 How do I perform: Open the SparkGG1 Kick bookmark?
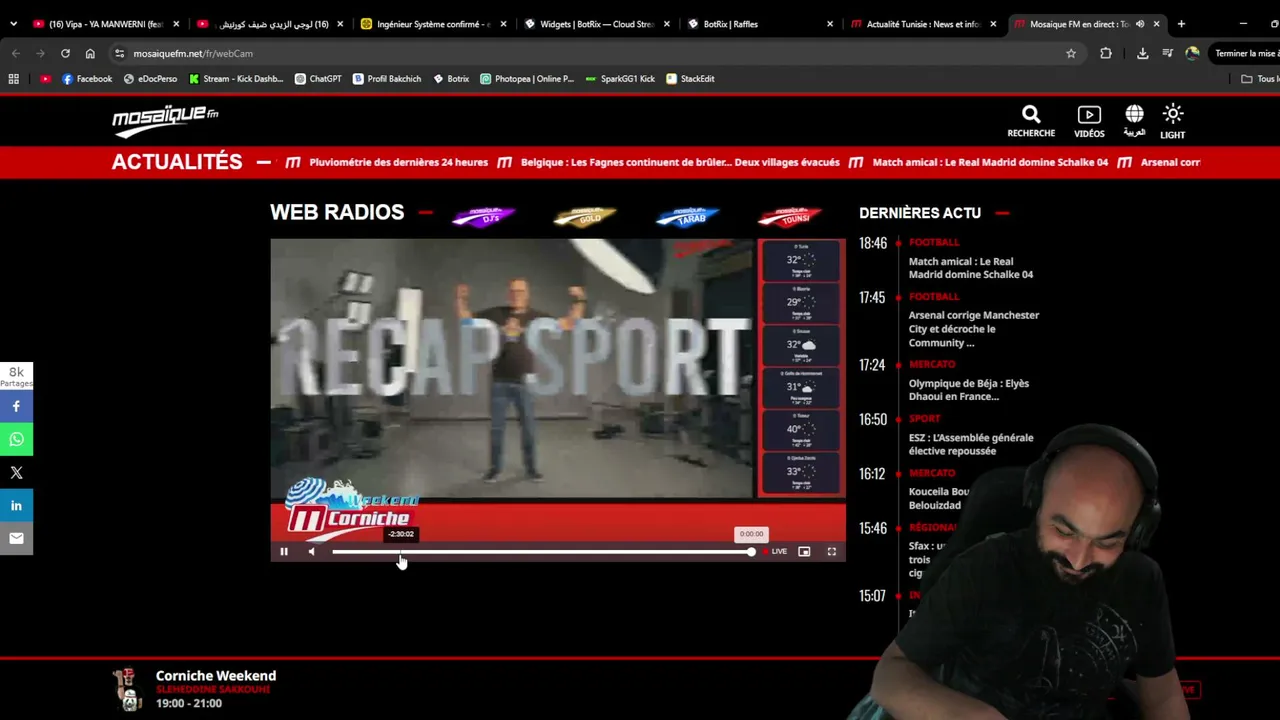click(620, 79)
